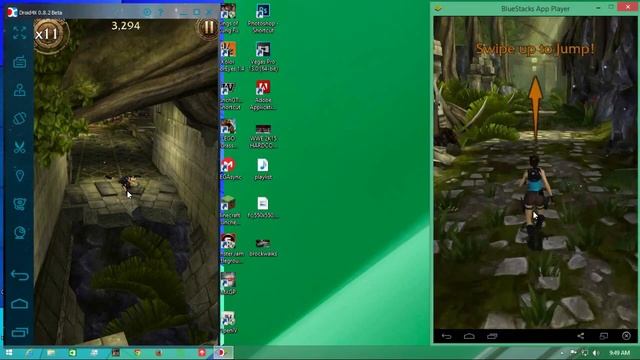Open volume control in system tray
This screenshot has width=640, height=360.
point(596,353)
